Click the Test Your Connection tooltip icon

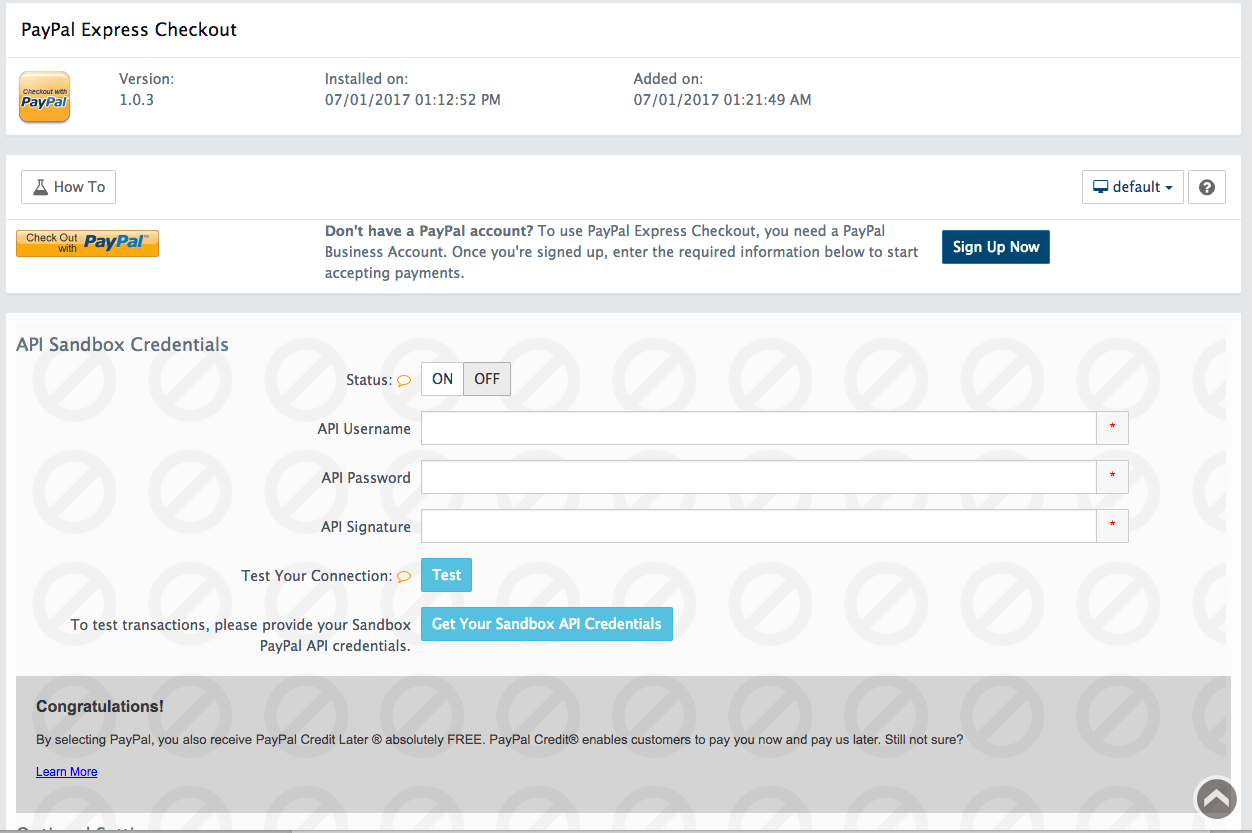pyautogui.click(x=404, y=576)
